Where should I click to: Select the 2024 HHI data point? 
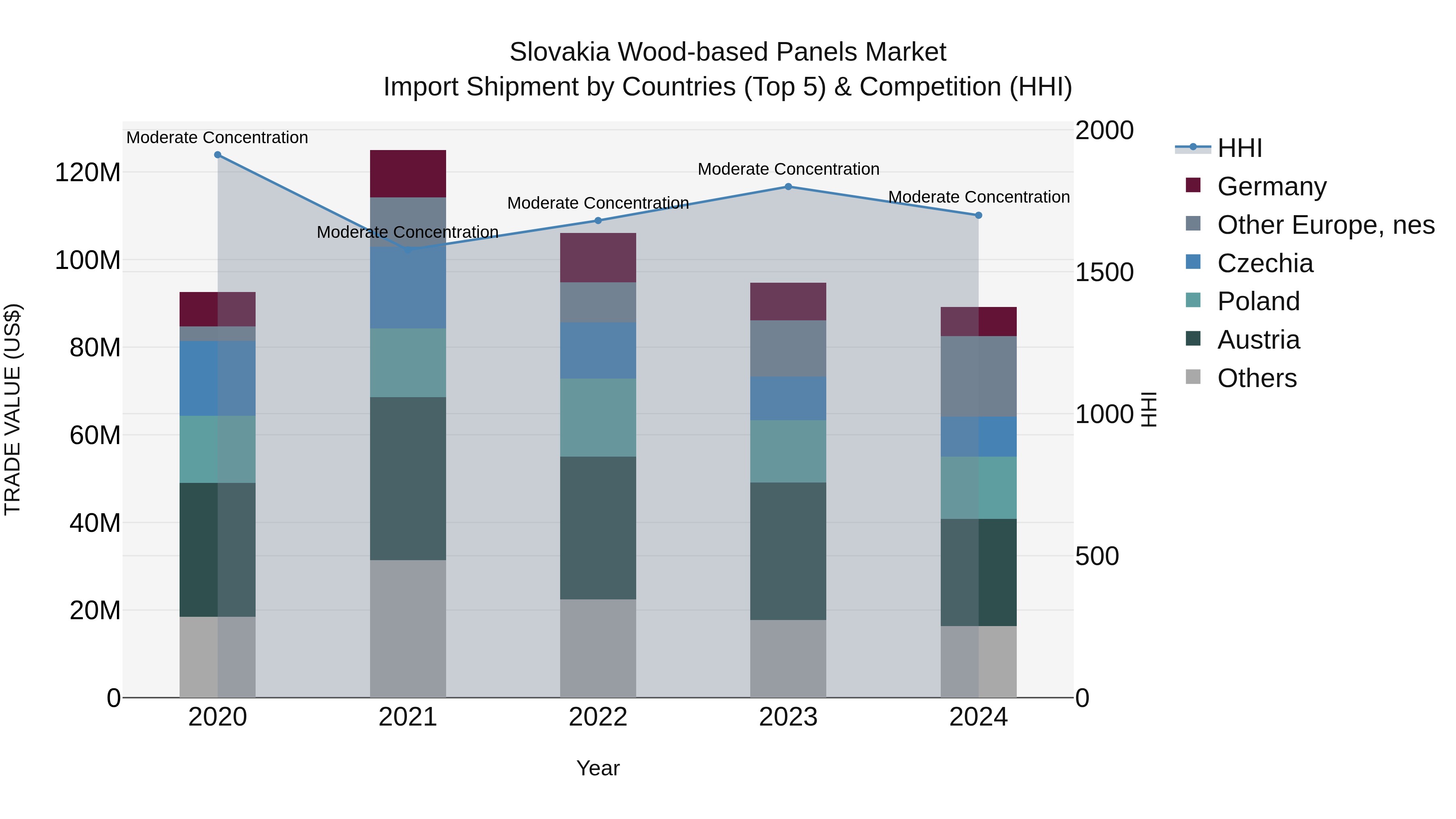pyautogui.click(x=978, y=215)
